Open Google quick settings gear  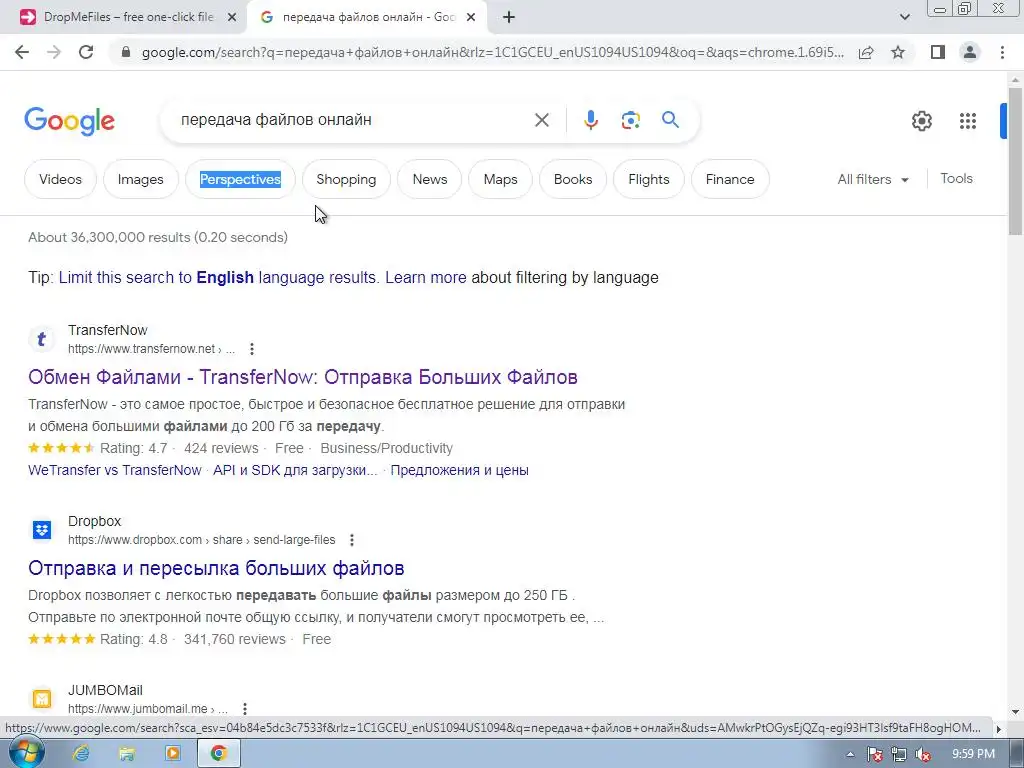(x=921, y=121)
